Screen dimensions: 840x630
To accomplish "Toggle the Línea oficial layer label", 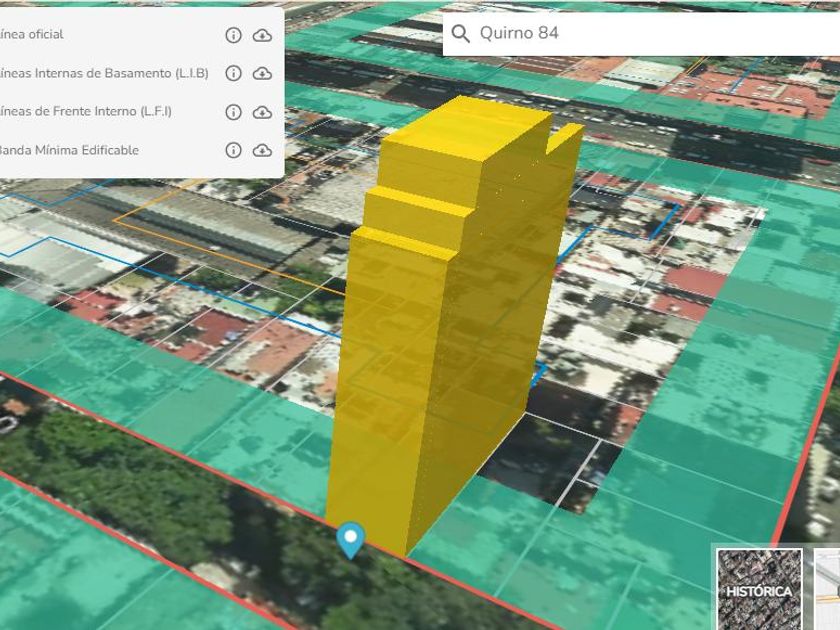I will click(32, 34).
